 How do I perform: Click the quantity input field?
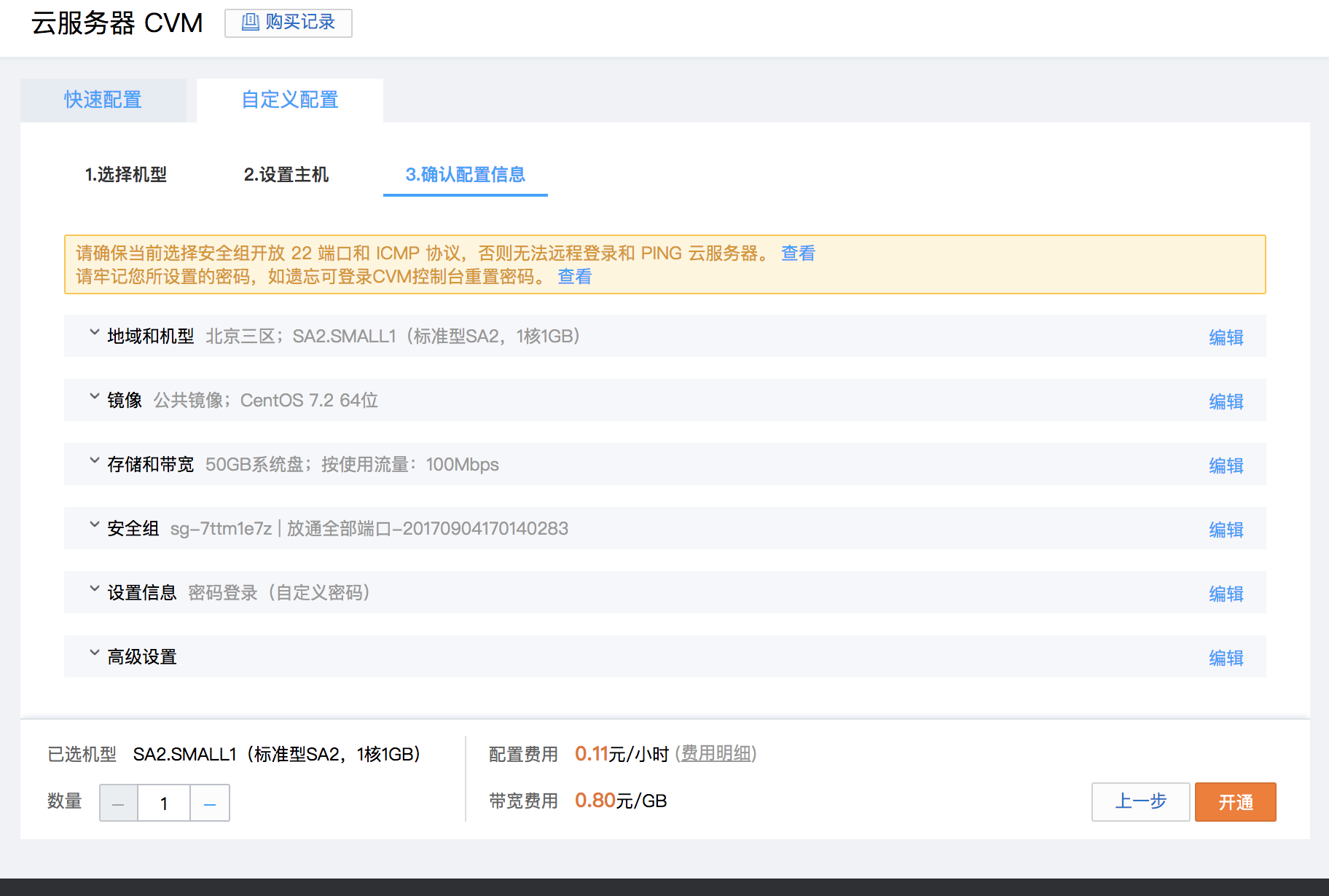[x=164, y=803]
